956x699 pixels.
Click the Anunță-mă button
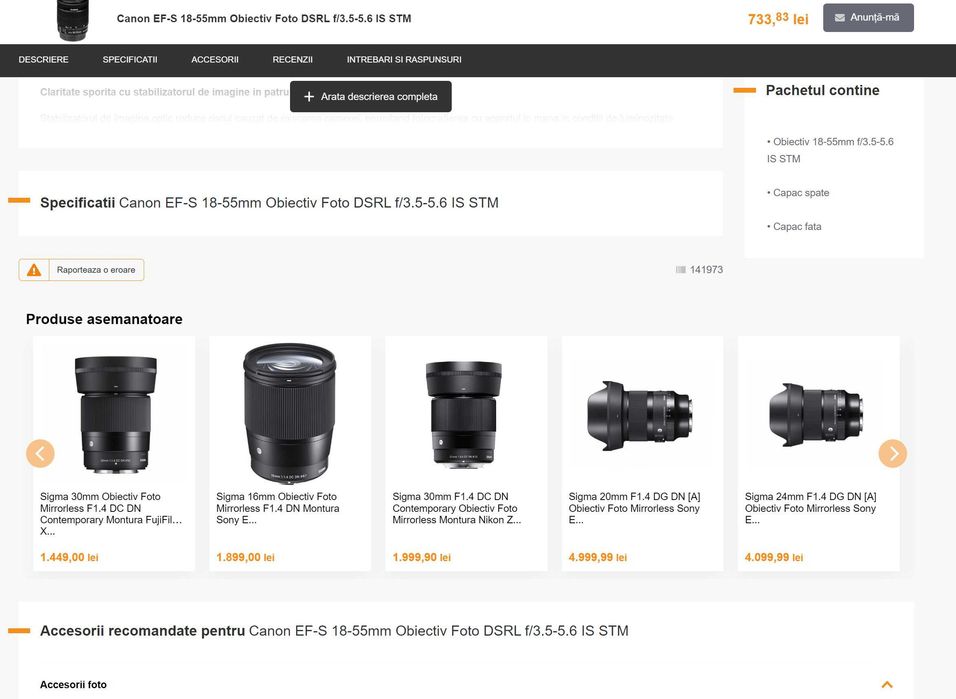[868, 18]
